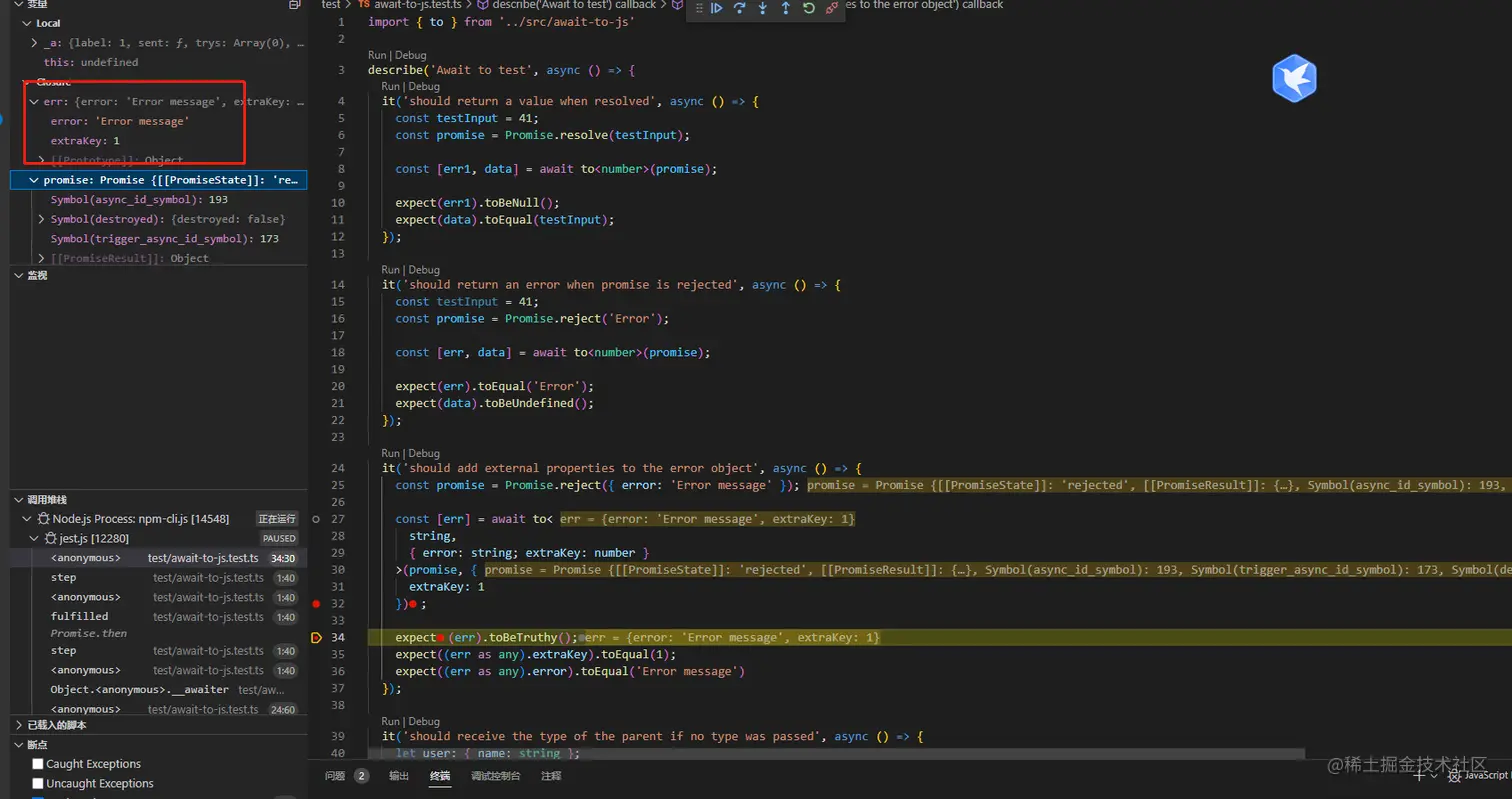The height and width of the screenshot is (799, 1512).
Task: Click Run above the describe block
Action: [377, 55]
